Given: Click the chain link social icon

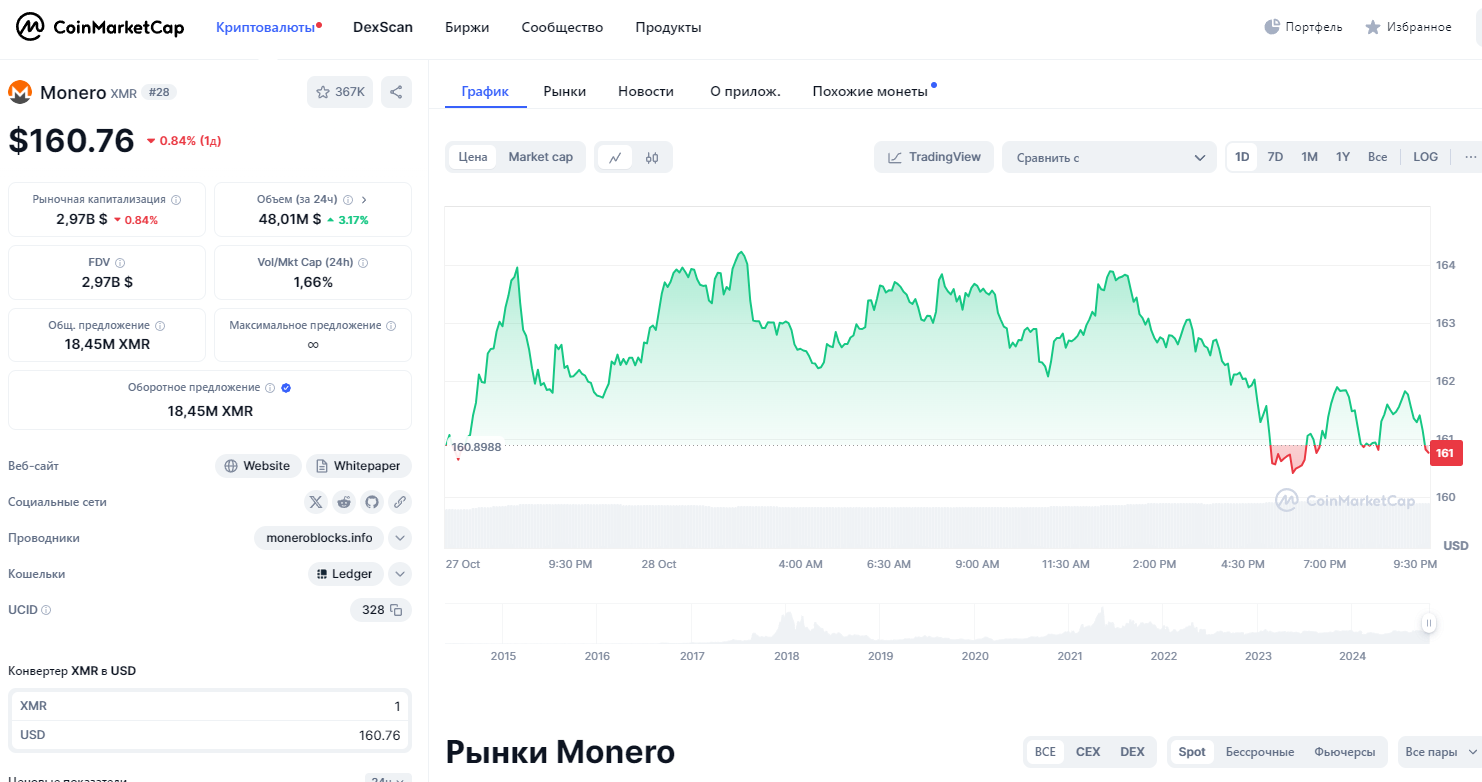Looking at the screenshot, I should [400, 502].
